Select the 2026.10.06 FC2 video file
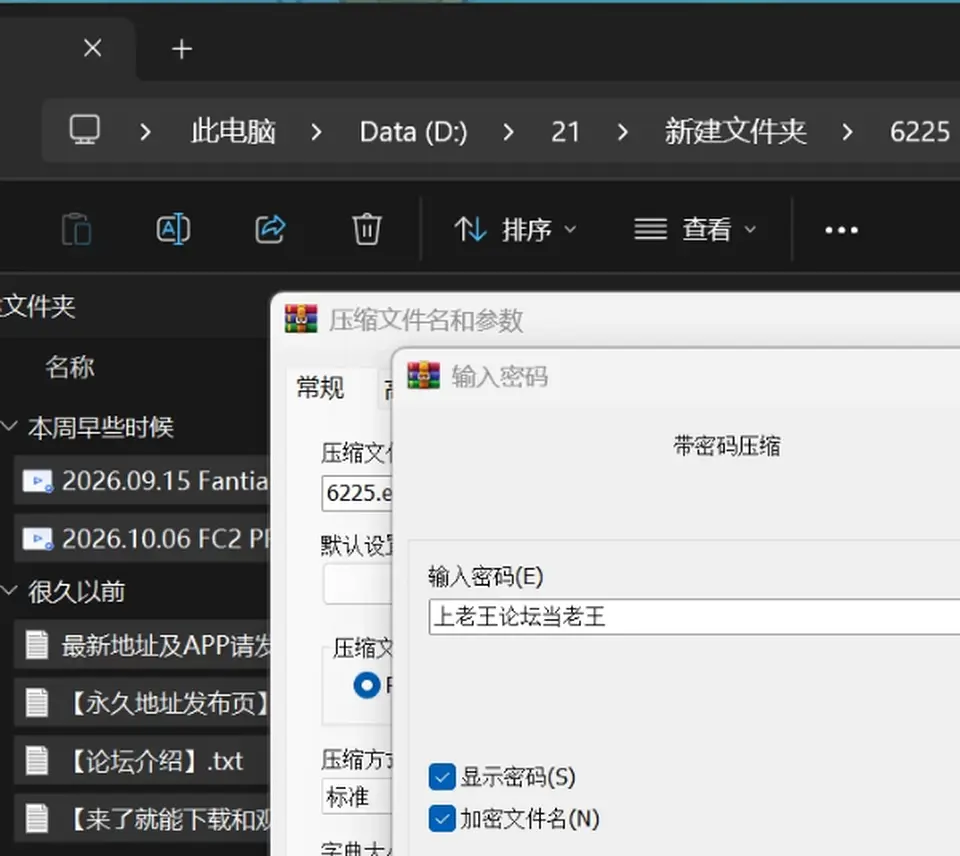This screenshot has width=960, height=856. [x=142, y=539]
